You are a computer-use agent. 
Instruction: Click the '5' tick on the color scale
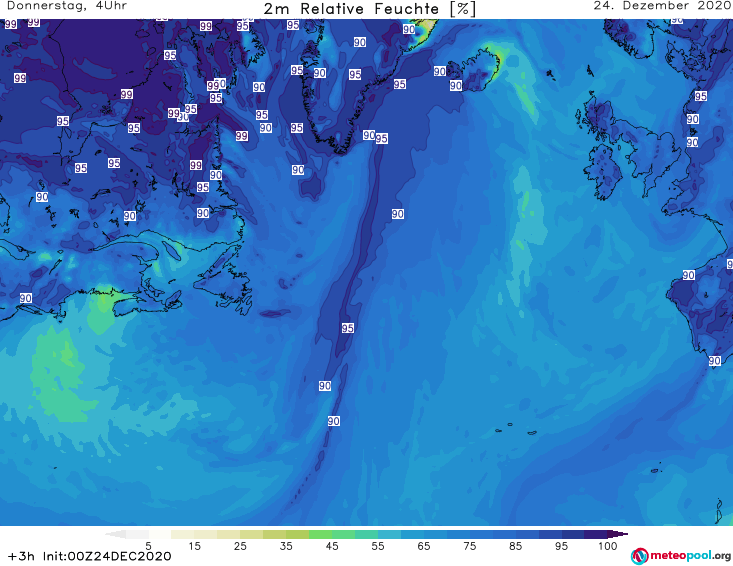tap(148, 546)
